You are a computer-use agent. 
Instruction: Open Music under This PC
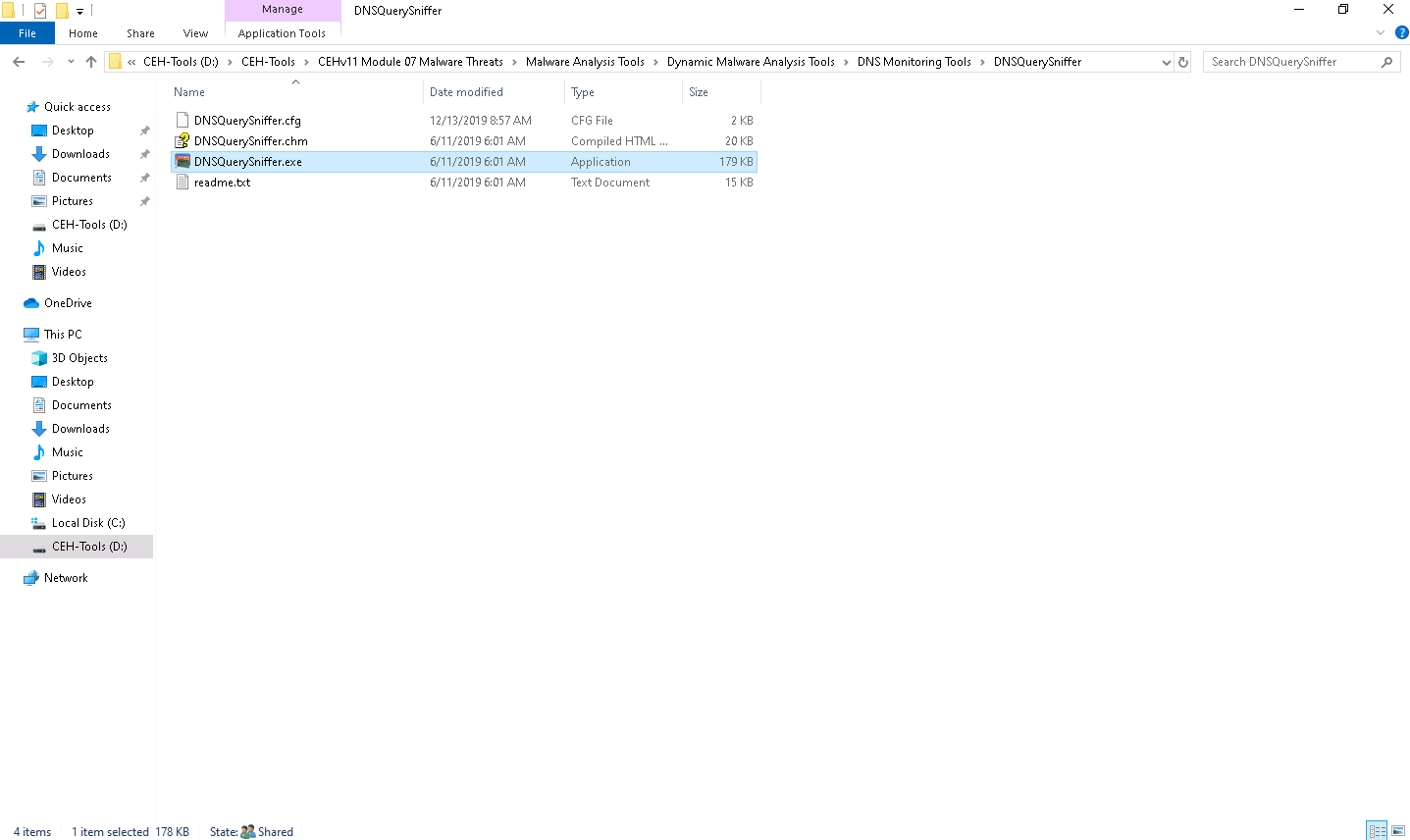pyautogui.click(x=68, y=452)
